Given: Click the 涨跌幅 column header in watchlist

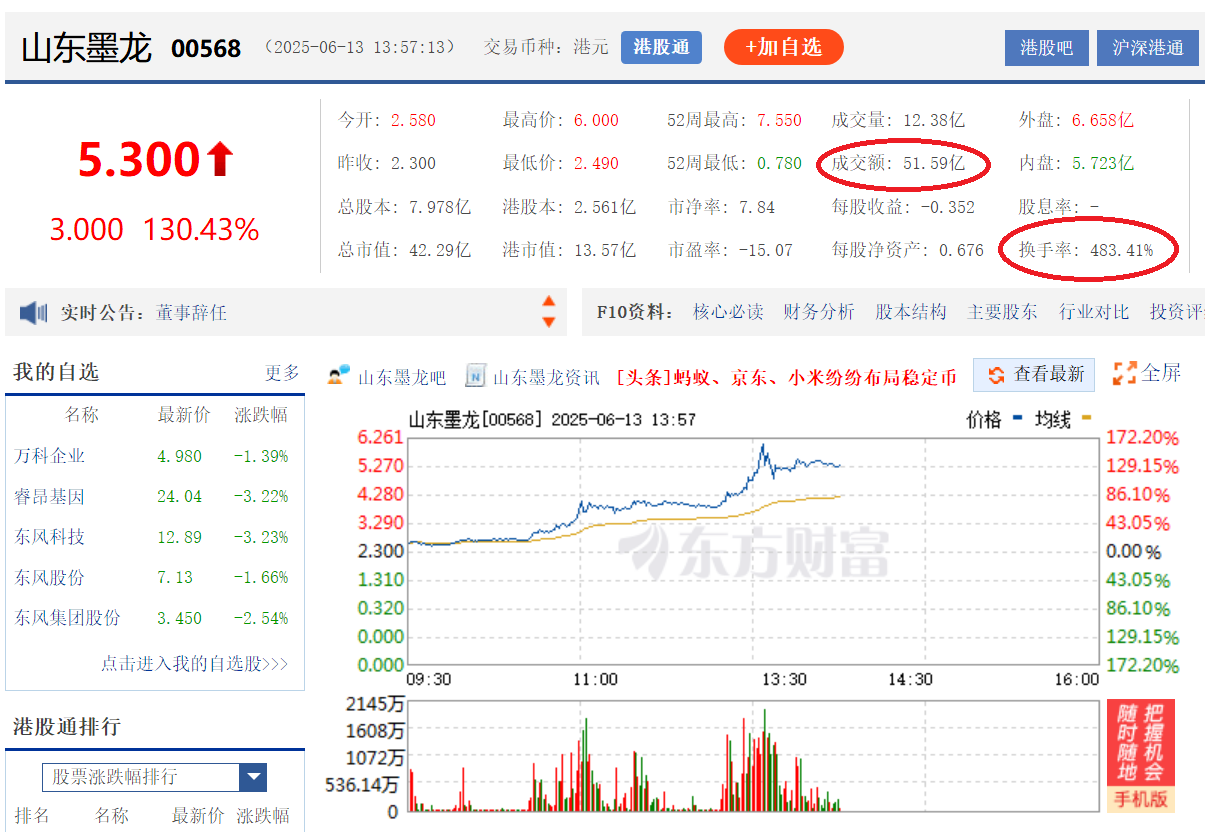Looking at the screenshot, I should pos(261,415).
